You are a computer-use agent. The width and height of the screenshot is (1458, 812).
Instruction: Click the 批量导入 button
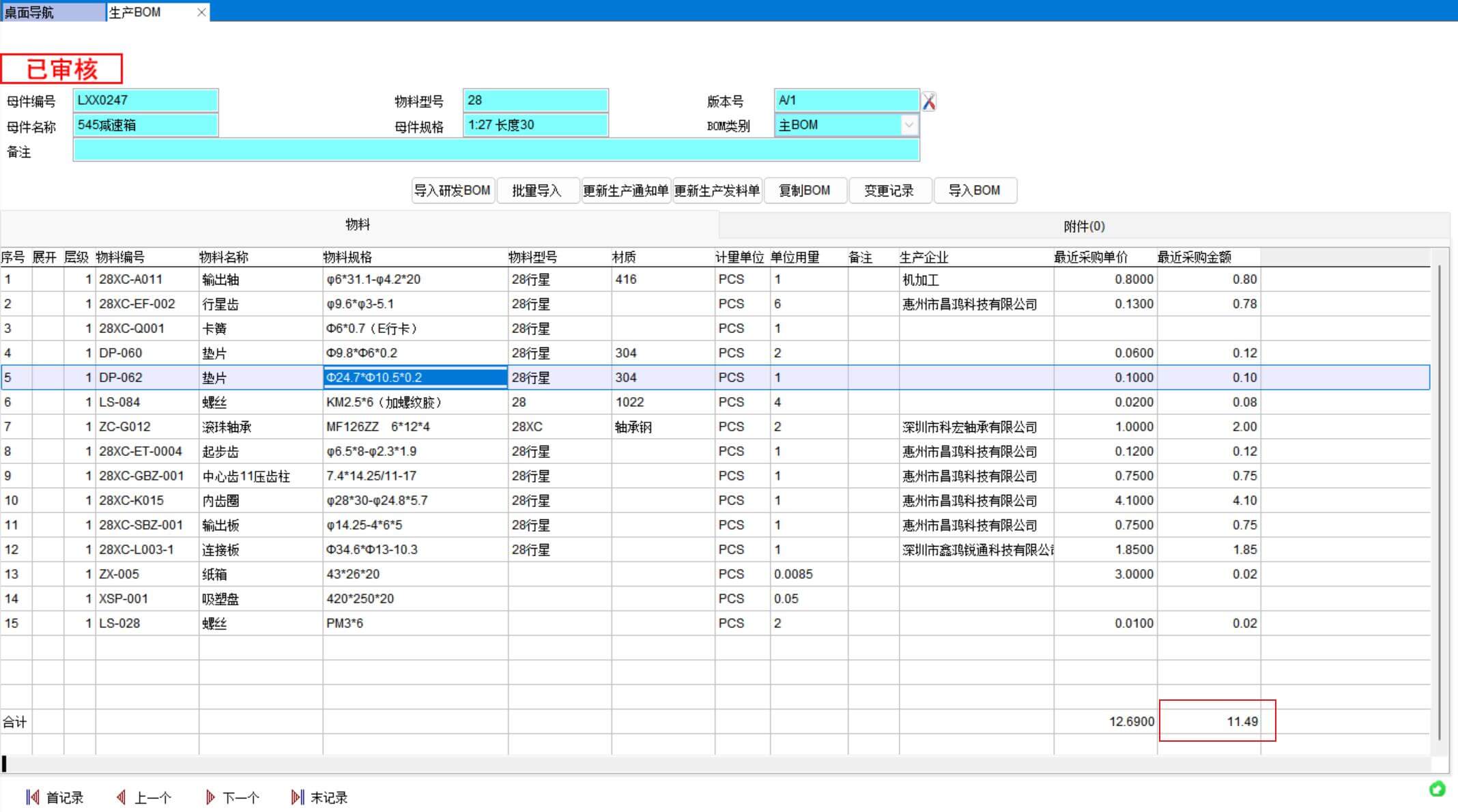pos(537,190)
